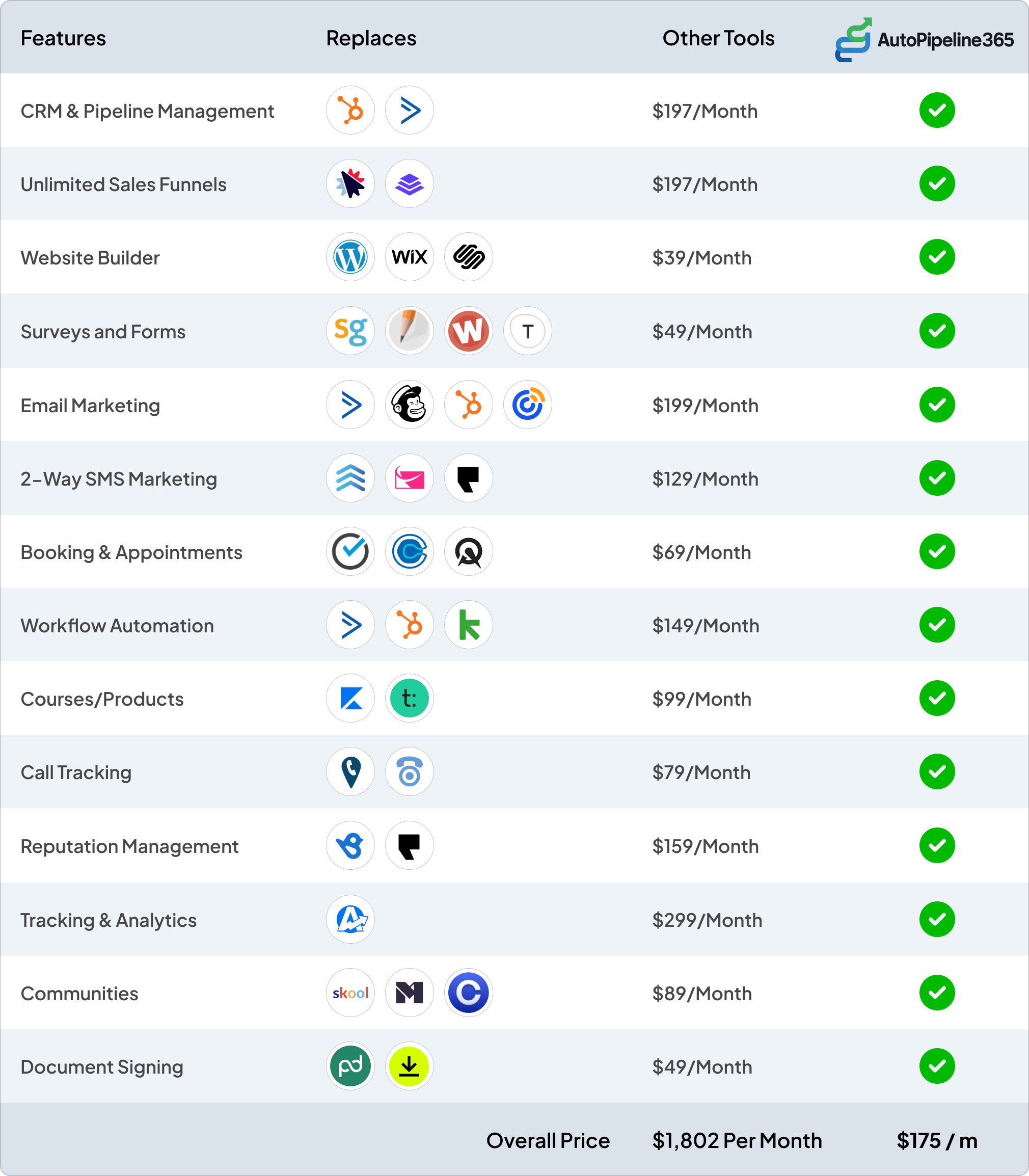Viewport: 1029px width, 1176px height.
Task: Click green checkmark for Email Marketing row
Action: tap(937, 405)
